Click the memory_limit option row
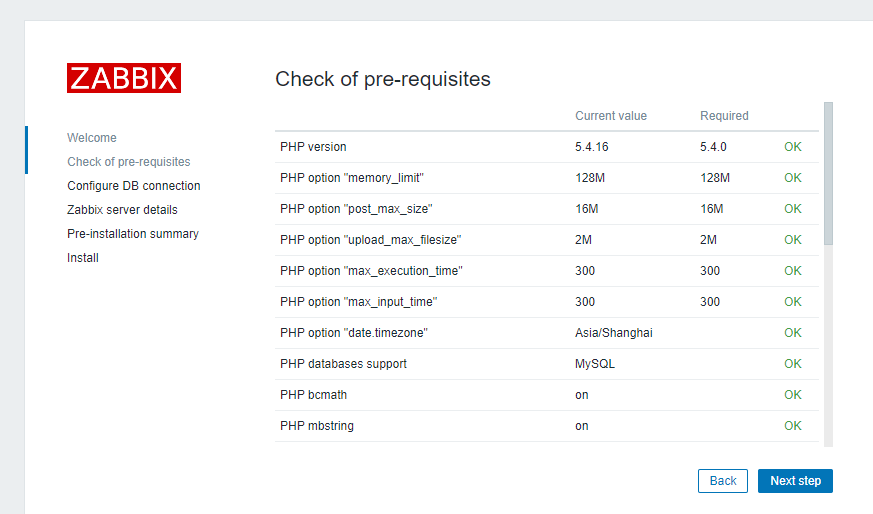The width and height of the screenshot is (873, 514). (356, 178)
